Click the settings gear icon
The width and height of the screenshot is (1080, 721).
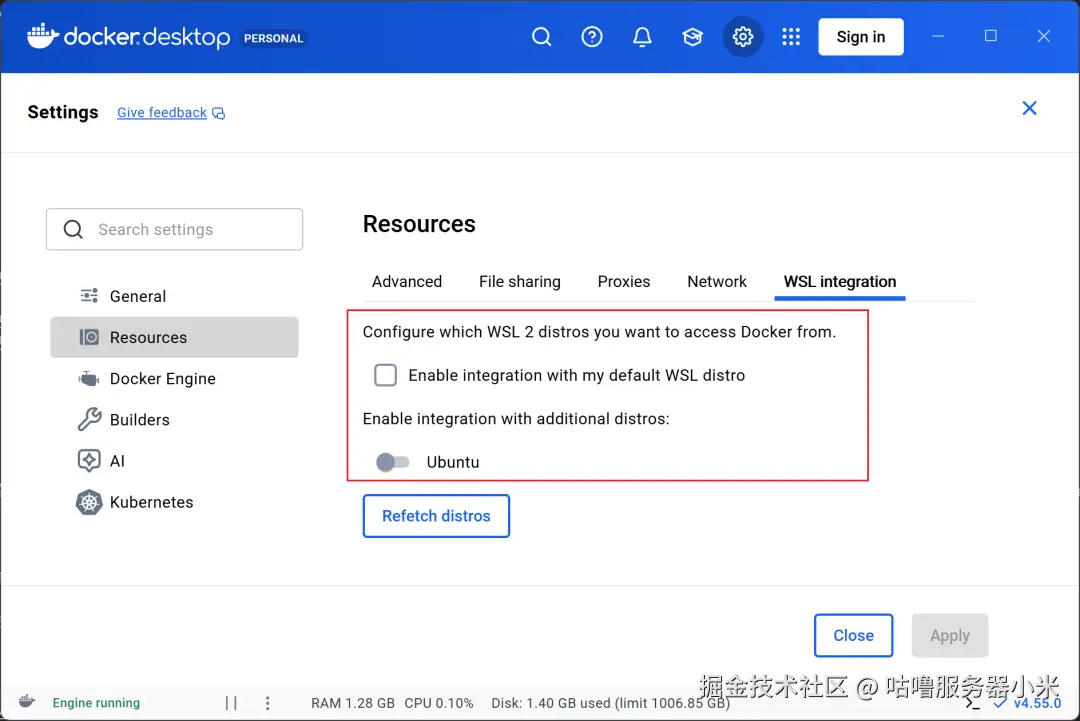[x=742, y=37]
